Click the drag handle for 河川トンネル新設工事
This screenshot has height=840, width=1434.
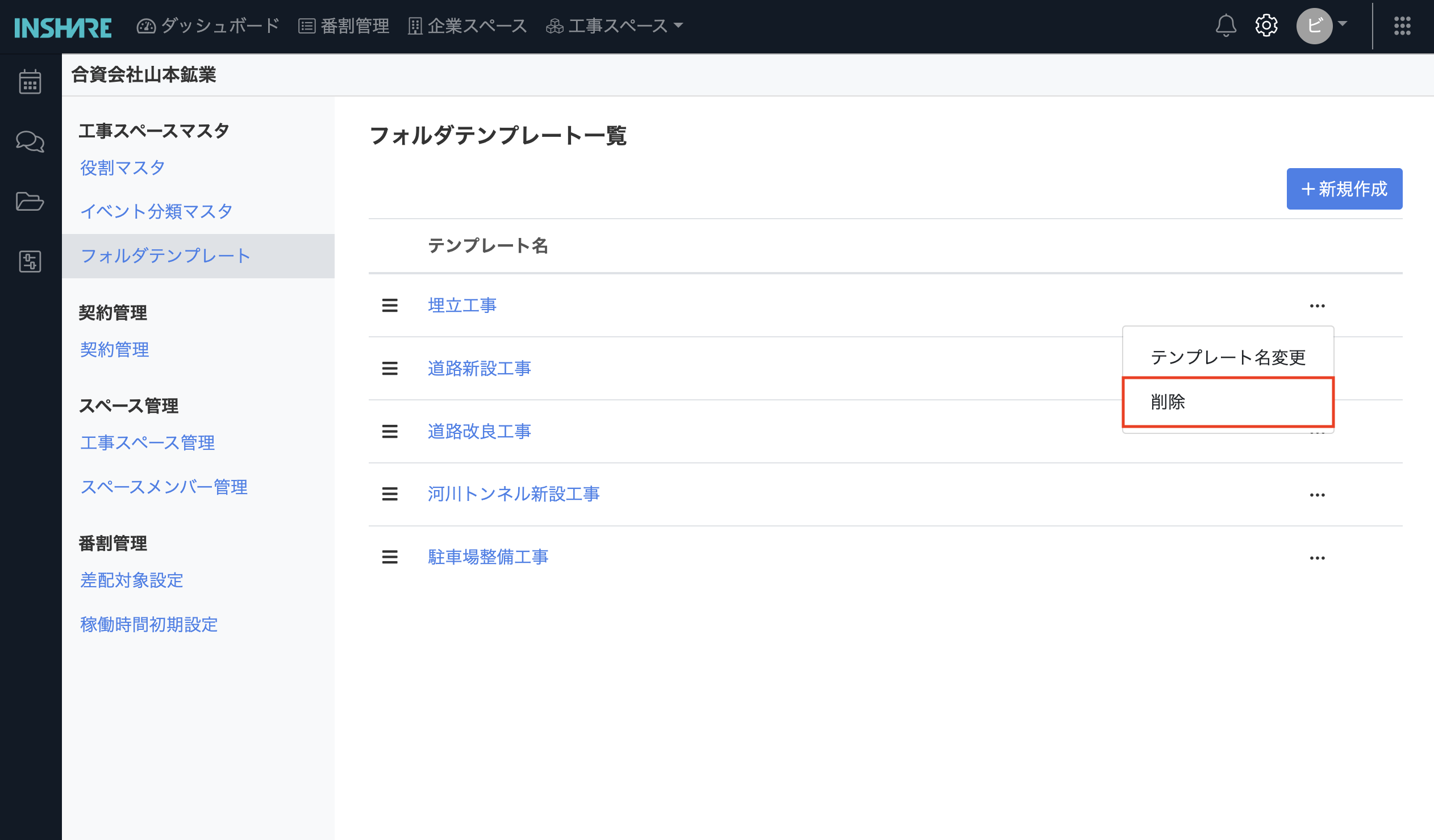[x=390, y=494]
